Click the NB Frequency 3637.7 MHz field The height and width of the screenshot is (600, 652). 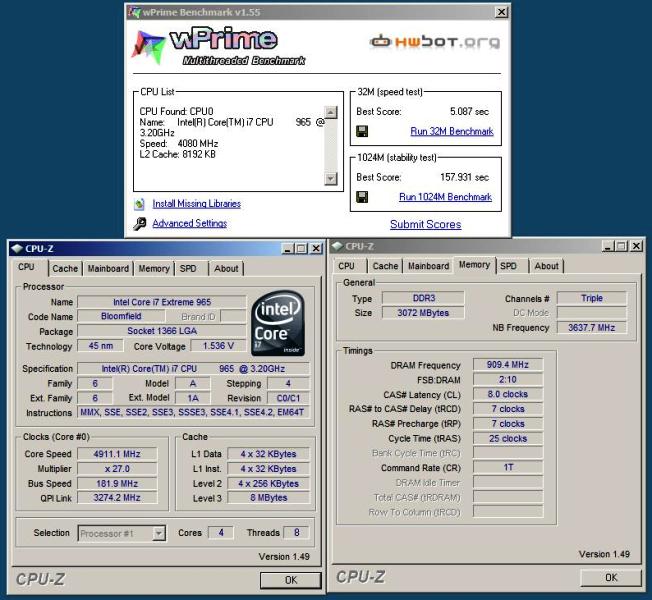(x=591, y=328)
